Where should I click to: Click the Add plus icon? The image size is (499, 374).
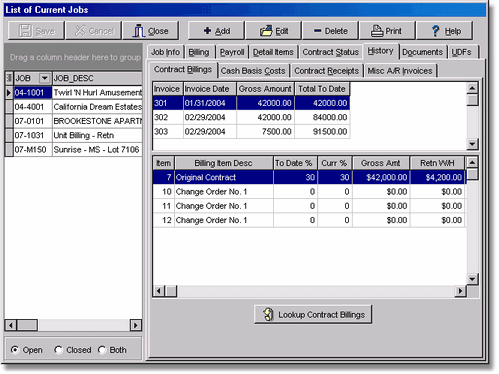pyautogui.click(x=207, y=31)
